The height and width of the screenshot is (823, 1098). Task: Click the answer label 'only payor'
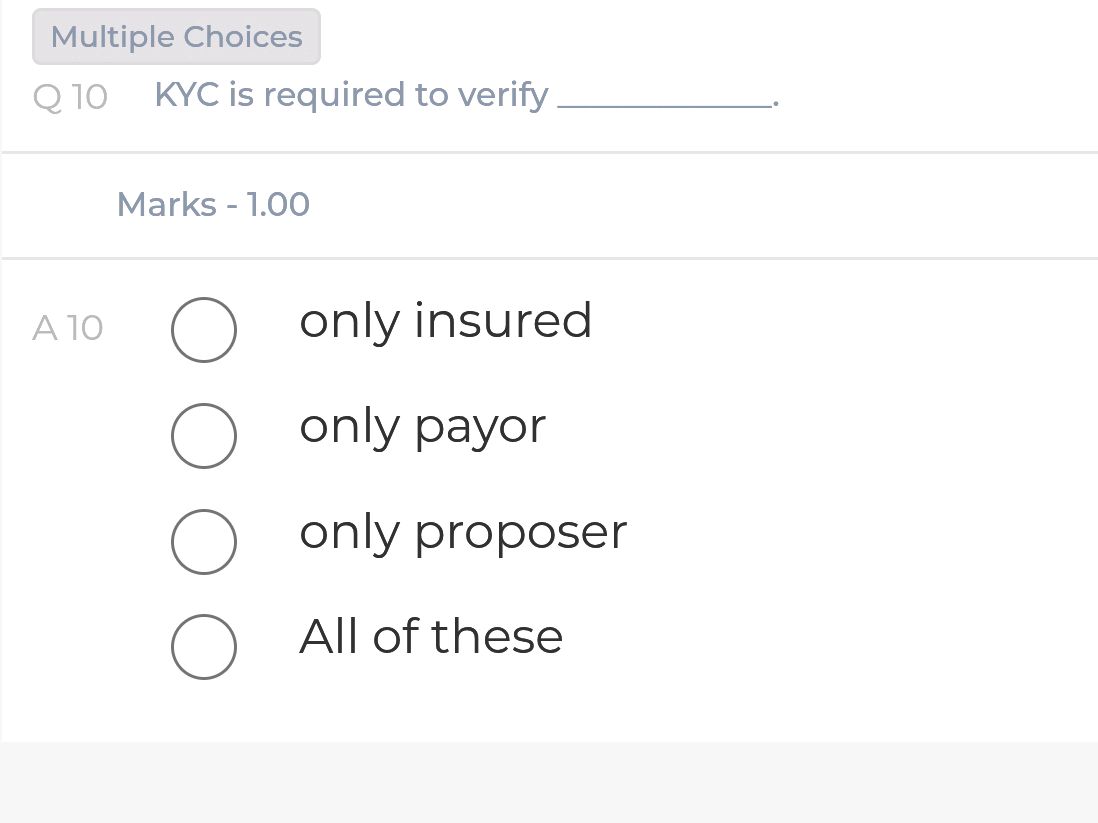point(422,425)
